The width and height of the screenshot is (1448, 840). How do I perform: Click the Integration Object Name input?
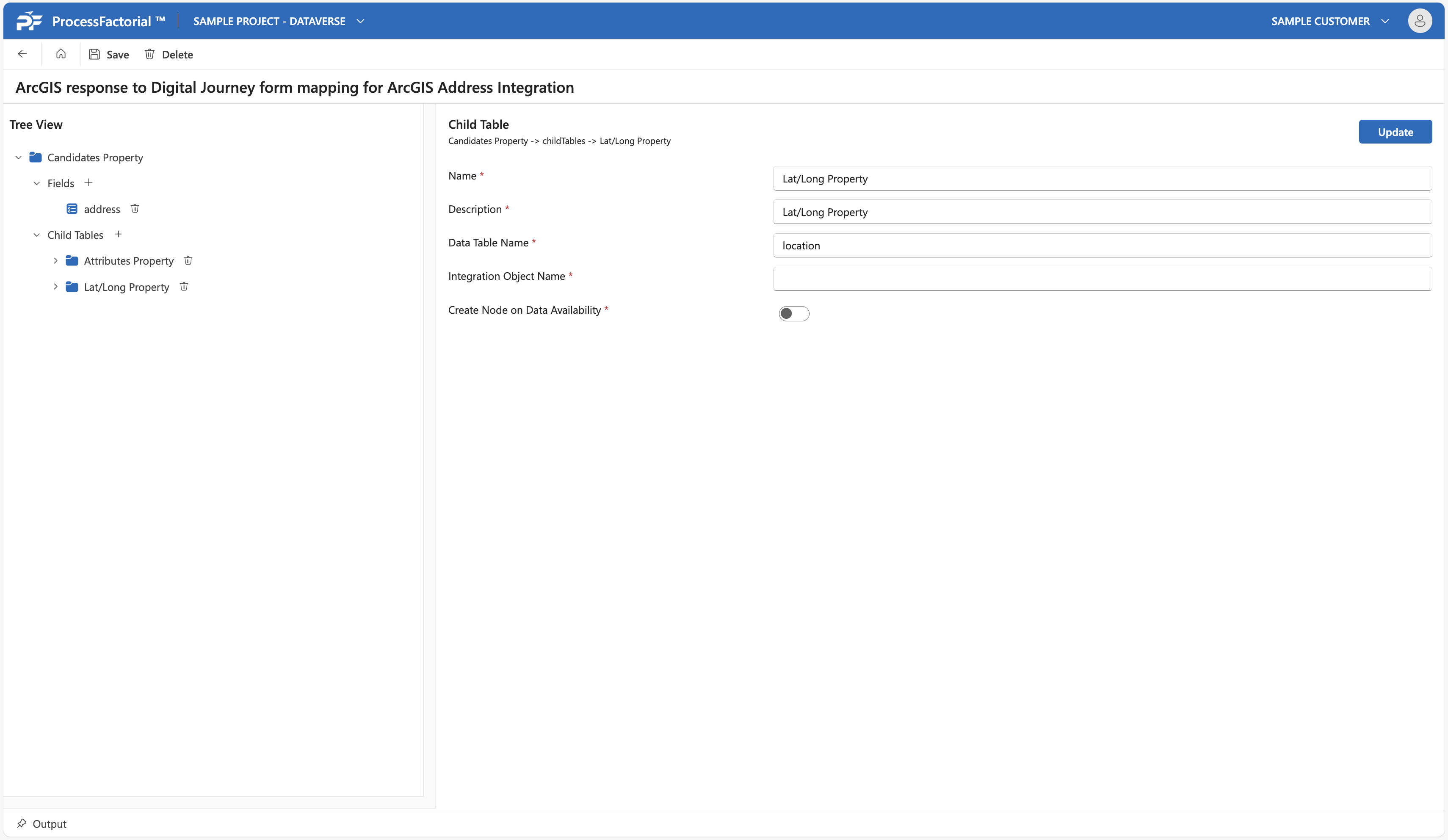point(1102,279)
